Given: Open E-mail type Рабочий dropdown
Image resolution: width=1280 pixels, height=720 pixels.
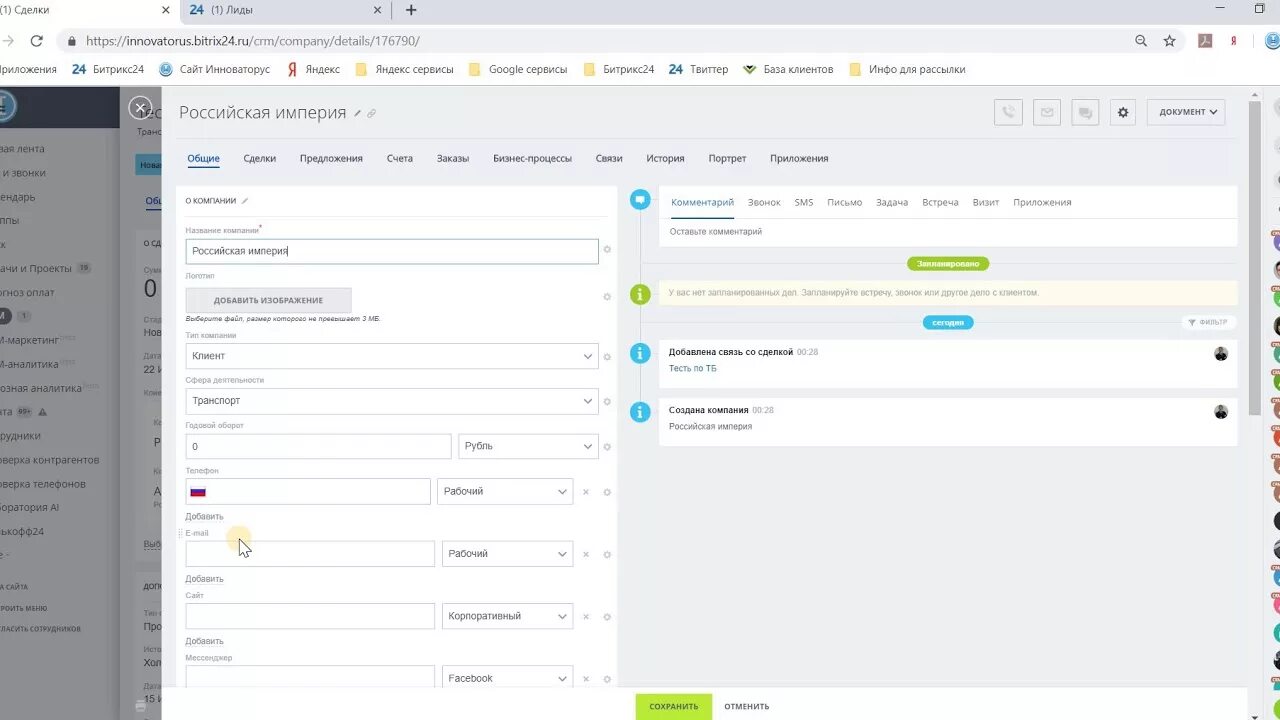Looking at the screenshot, I should pyautogui.click(x=508, y=554).
